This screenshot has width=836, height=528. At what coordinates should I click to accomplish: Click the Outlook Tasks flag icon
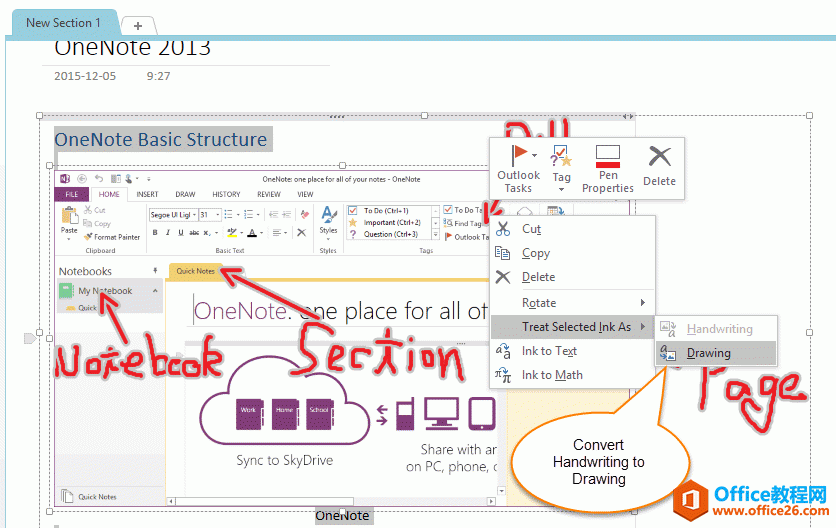pyautogui.click(x=518, y=156)
